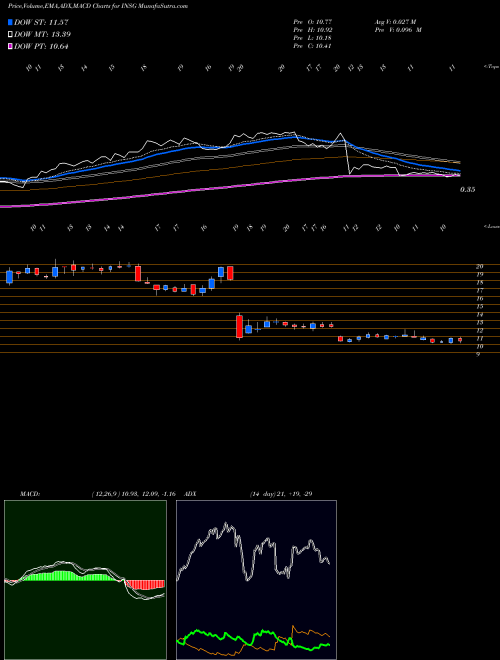This screenshot has width=500, height=660.
Task: Click the large red gap-down candlestick near 13
Action: pyautogui.click(x=239, y=327)
